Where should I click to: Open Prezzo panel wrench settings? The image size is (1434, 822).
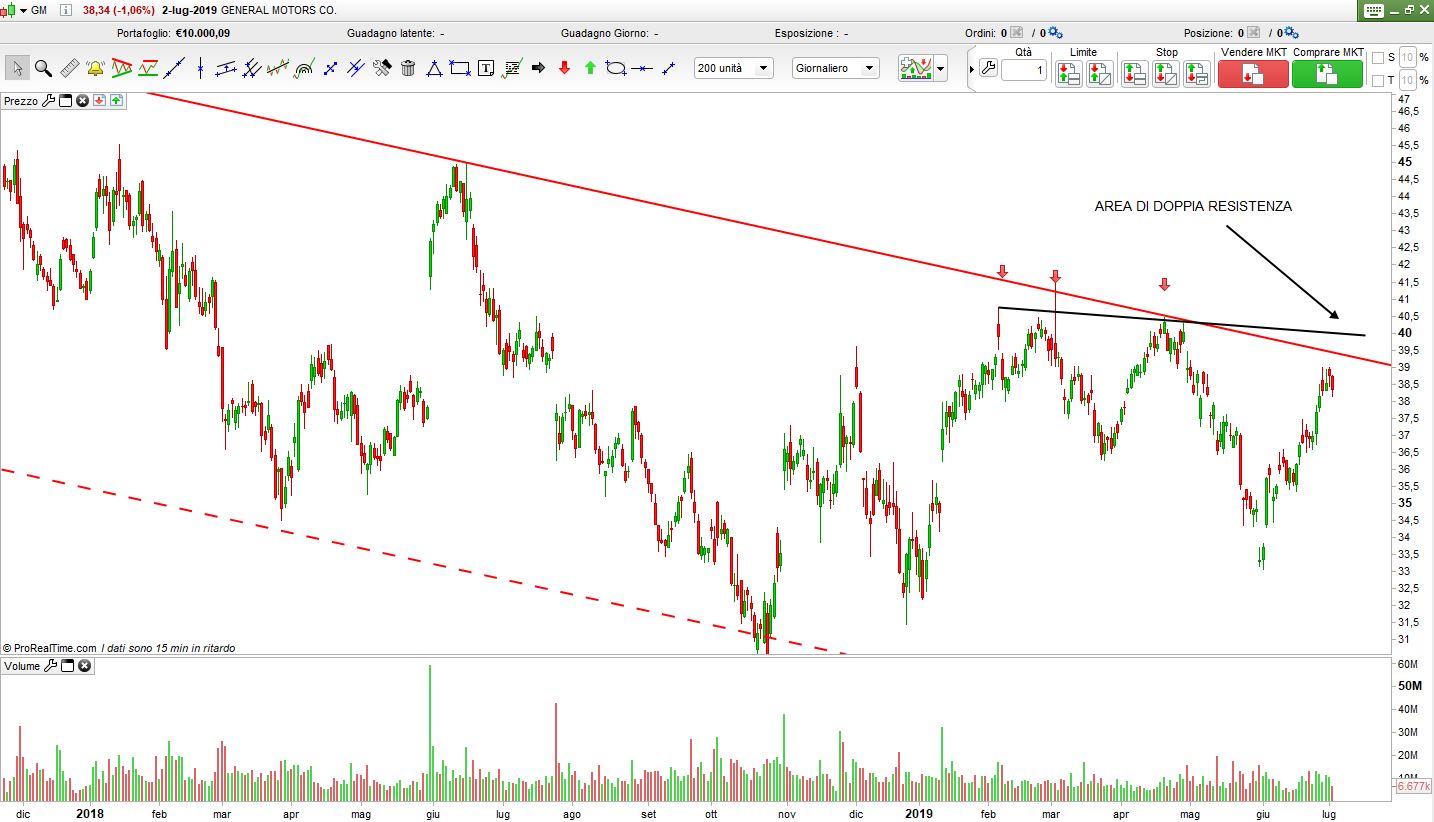click(48, 101)
